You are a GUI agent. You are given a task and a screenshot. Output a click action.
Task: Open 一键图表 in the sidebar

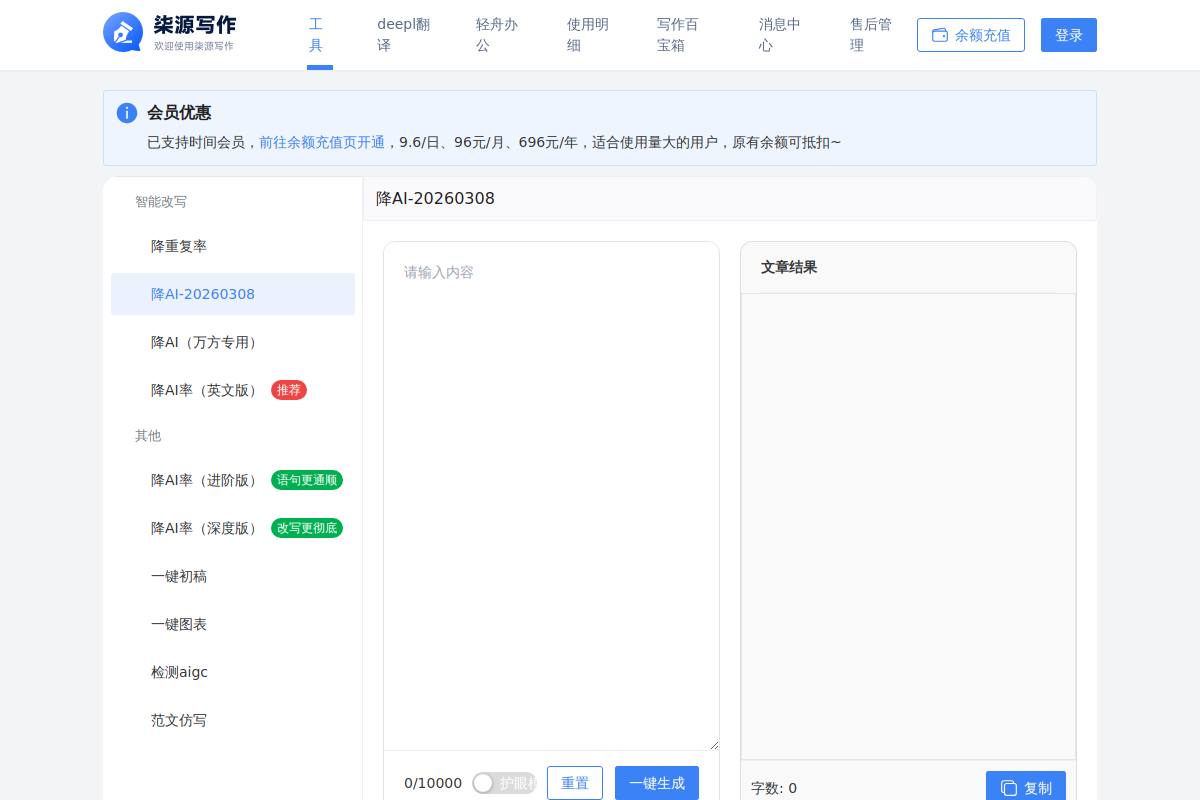[x=233, y=624]
